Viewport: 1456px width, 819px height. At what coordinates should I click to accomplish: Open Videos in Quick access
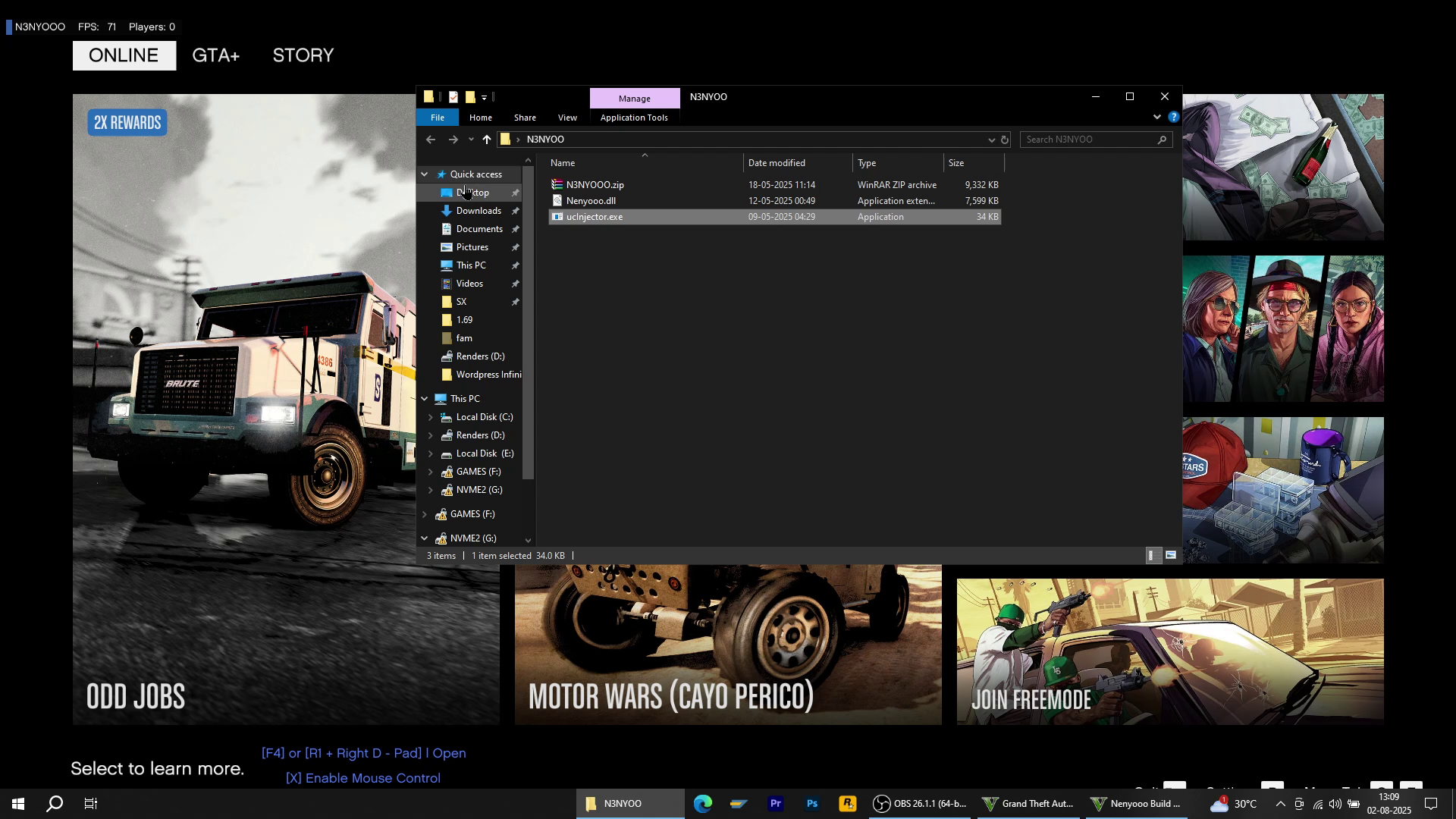click(469, 284)
